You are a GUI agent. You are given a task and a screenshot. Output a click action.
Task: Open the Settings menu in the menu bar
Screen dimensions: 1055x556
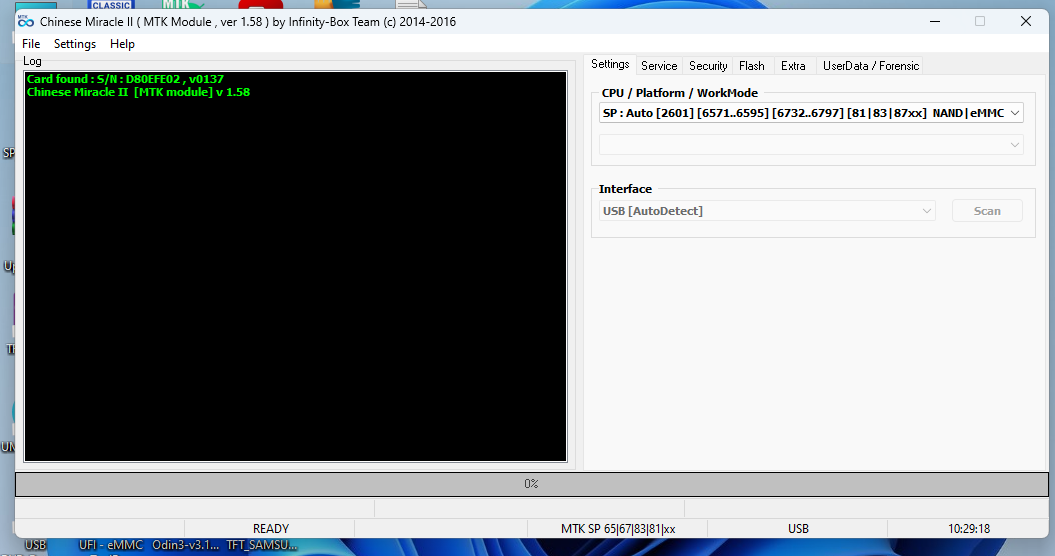tap(75, 44)
